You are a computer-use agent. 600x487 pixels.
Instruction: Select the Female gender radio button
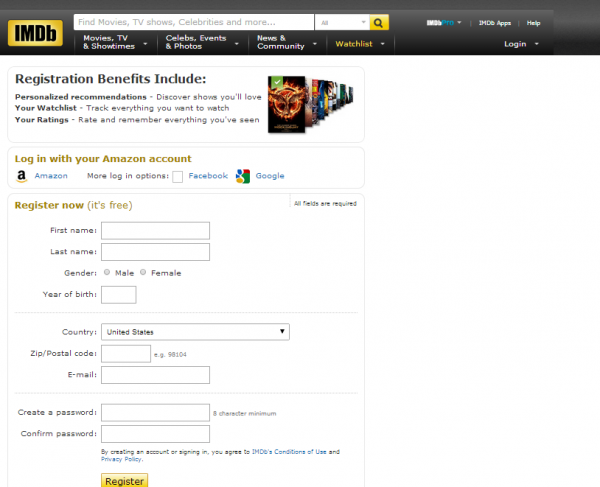tap(143, 272)
